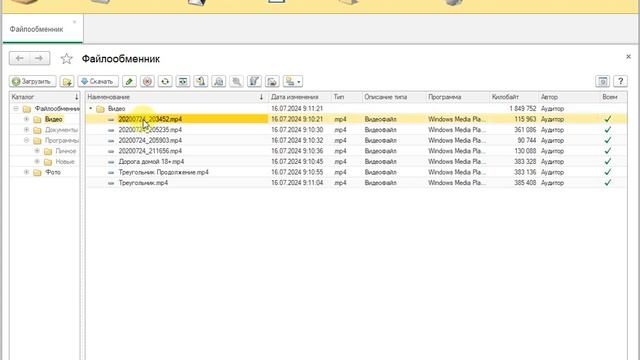Select file 20200724_211656.mp4
The width and height of the screenshot is (640, 360).
click(x=150, y=151)
